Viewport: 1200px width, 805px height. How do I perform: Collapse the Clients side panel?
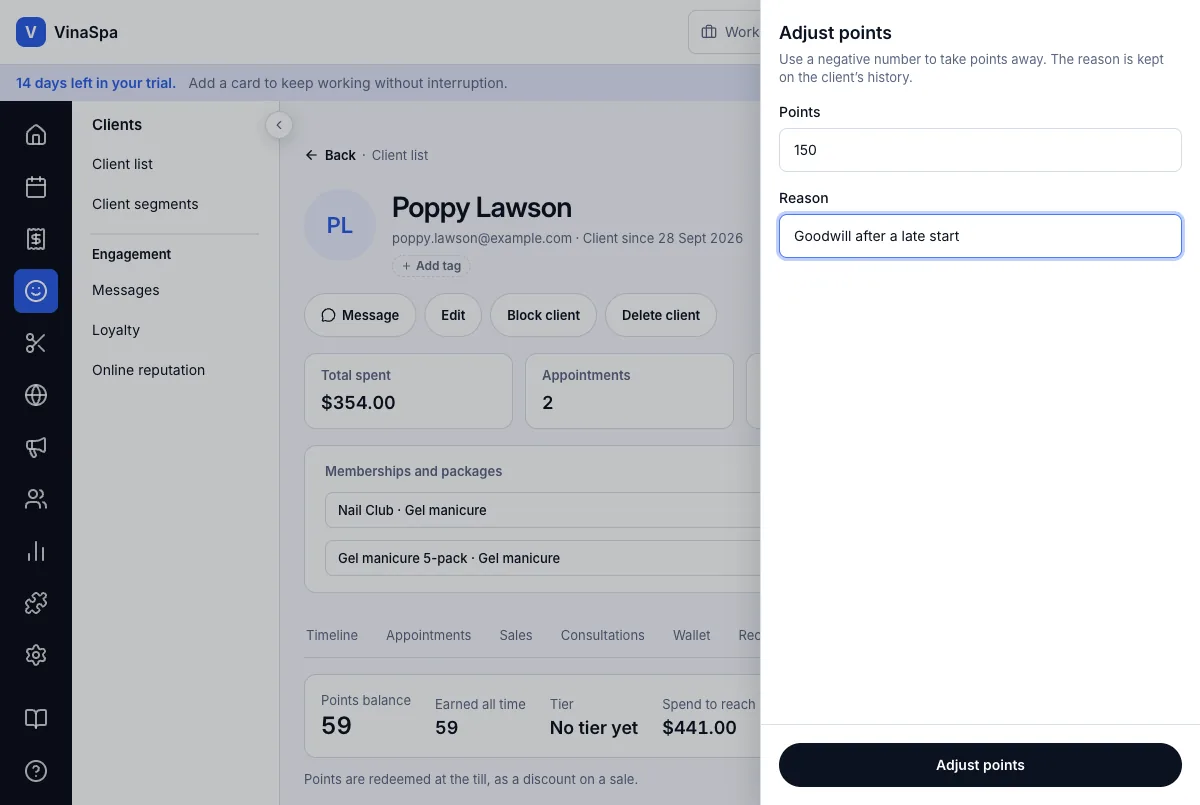[279, 125]
